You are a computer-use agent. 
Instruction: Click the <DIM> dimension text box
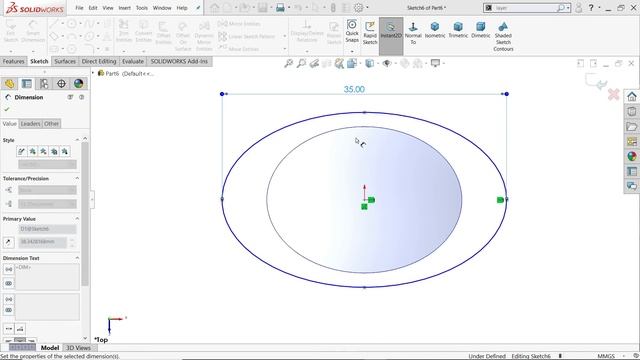coord(47,277)
